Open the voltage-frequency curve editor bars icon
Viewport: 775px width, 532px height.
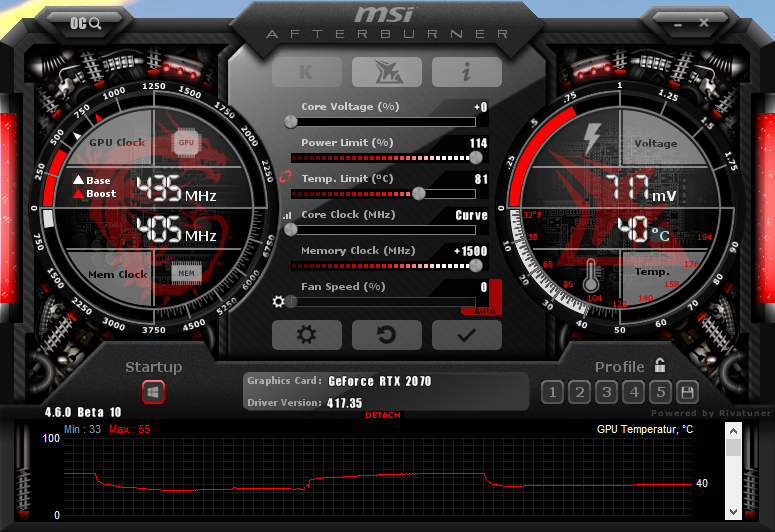[x=287, y=216]
